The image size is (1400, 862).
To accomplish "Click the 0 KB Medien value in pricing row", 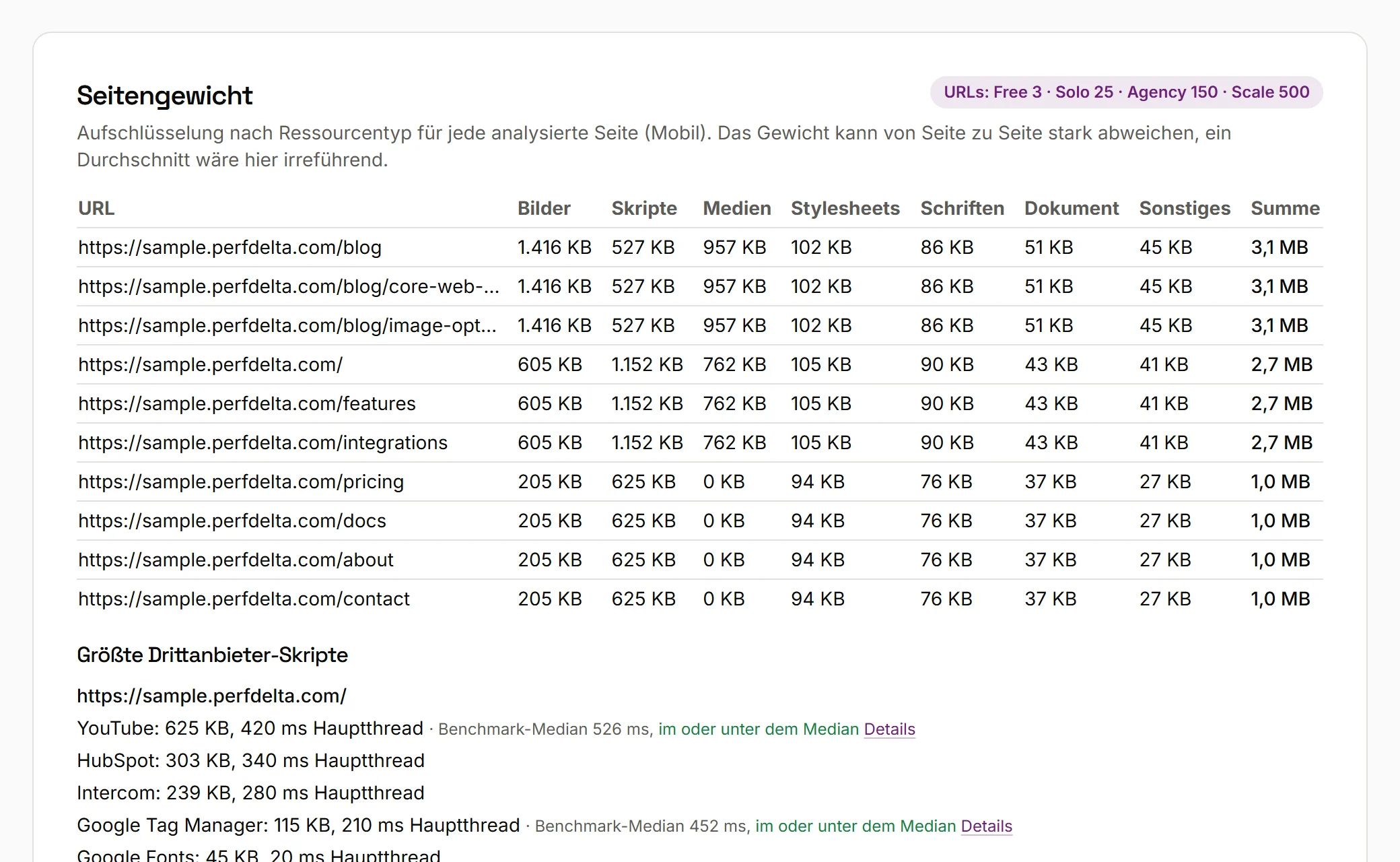I will (x=724, y=482).
